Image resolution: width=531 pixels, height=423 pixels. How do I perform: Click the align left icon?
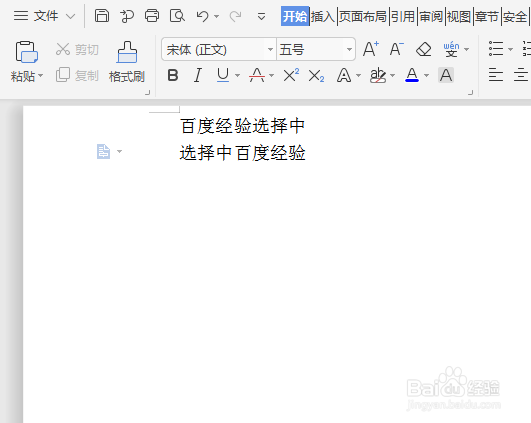[x=496, y=75]
